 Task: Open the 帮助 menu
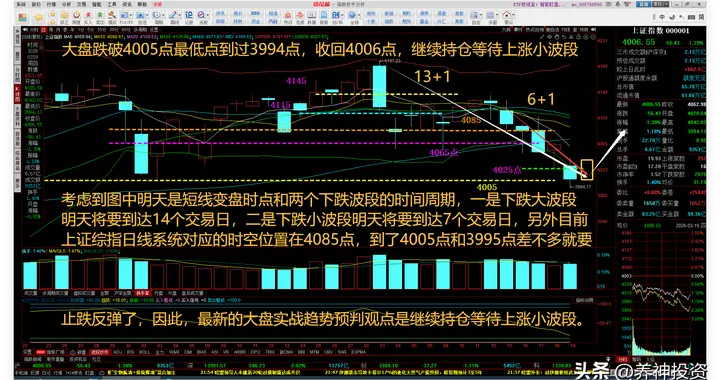coord(142,4)
